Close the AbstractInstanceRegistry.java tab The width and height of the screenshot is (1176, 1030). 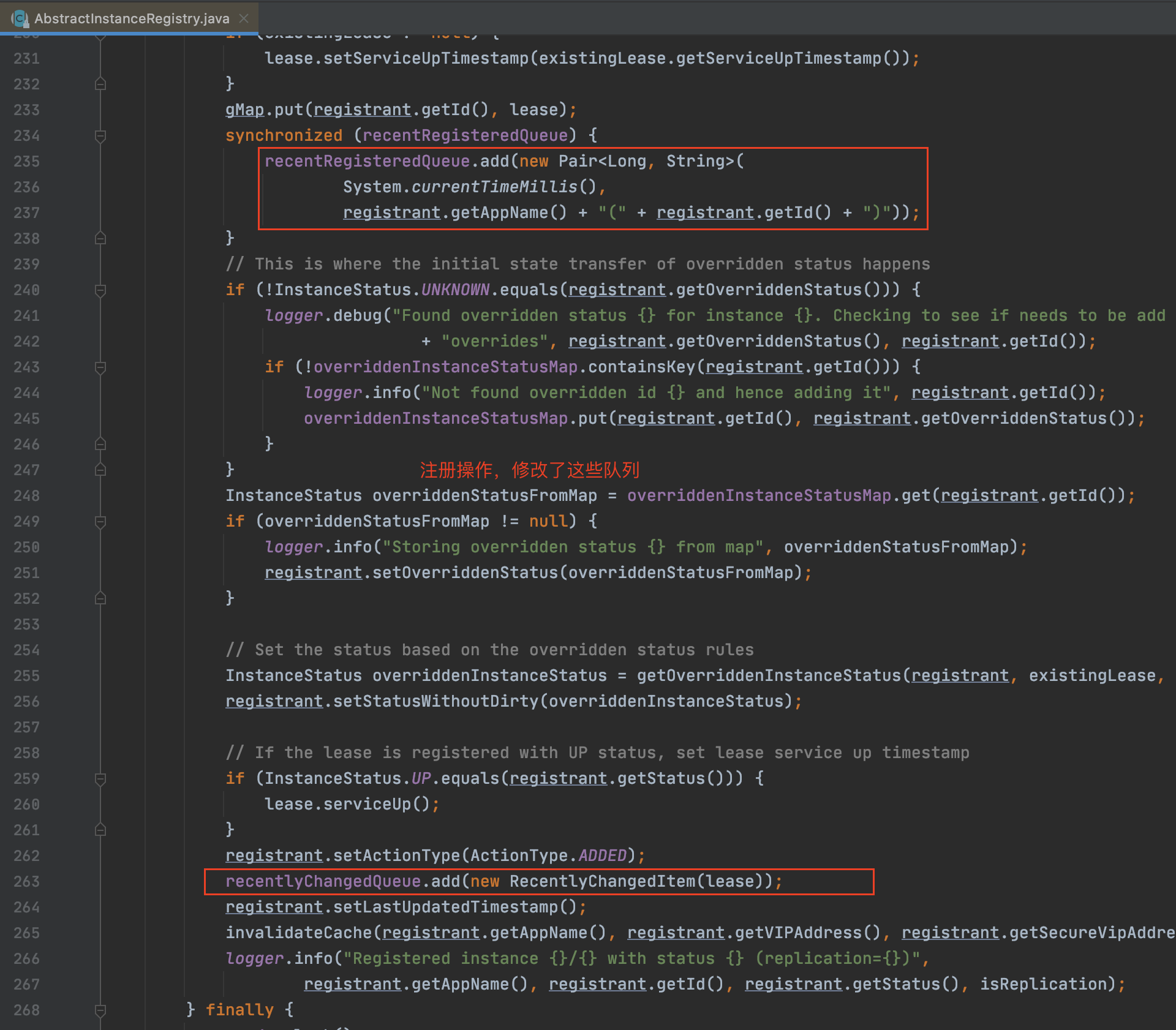pos(244,18)
